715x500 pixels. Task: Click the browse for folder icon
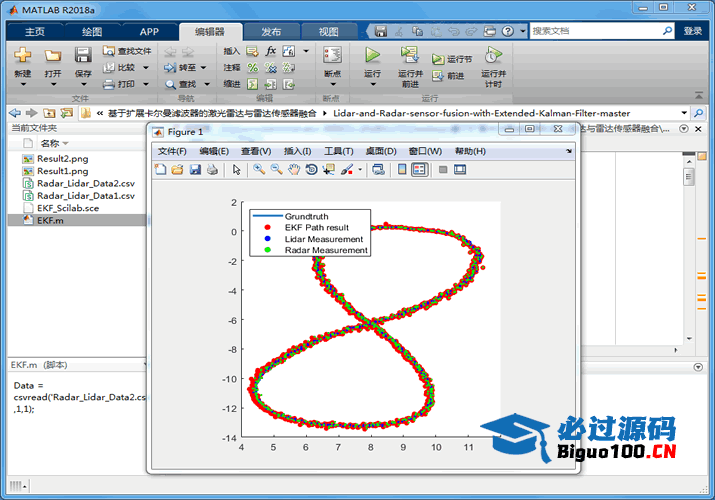[x=67, y=113]
